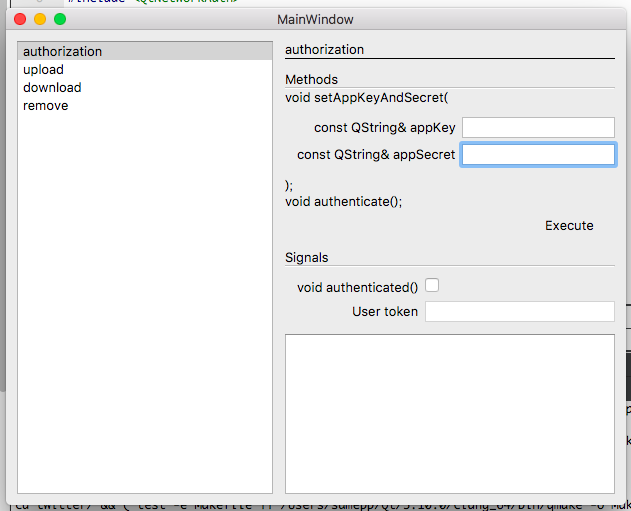Click inside the large empty output box
631x511 pixels.
[x=449, y=413]
